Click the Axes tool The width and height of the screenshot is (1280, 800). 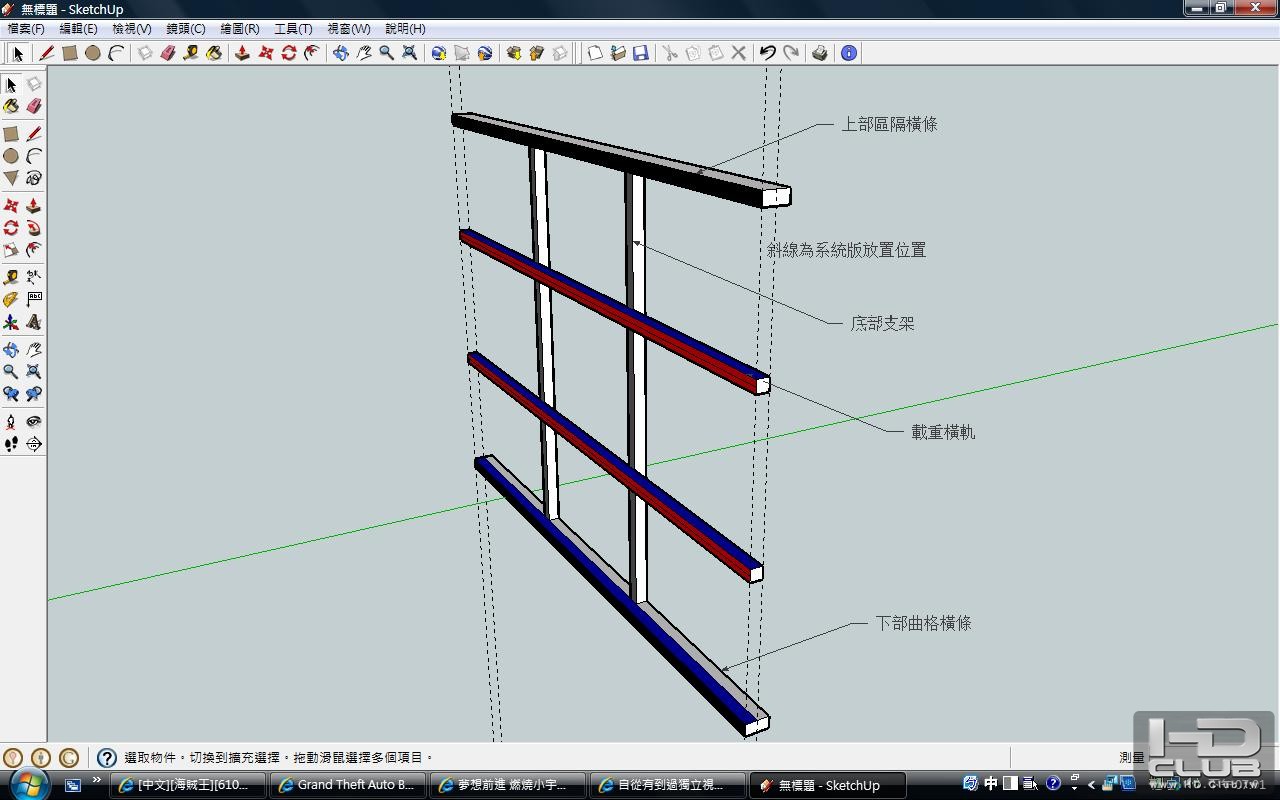click(x=11, y=322)
